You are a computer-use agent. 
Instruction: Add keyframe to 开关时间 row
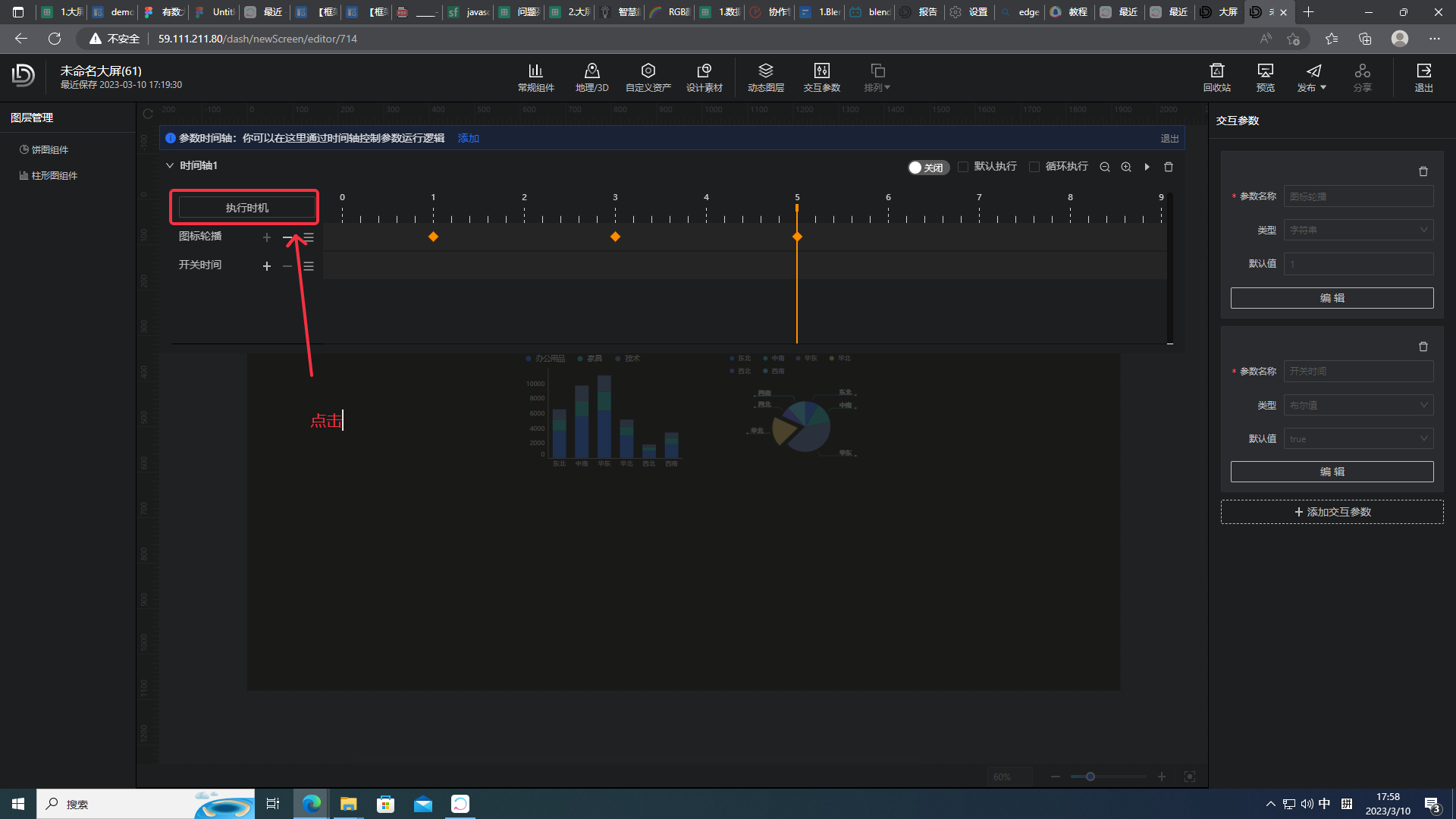pyautogui.click(x=266, y=266)
